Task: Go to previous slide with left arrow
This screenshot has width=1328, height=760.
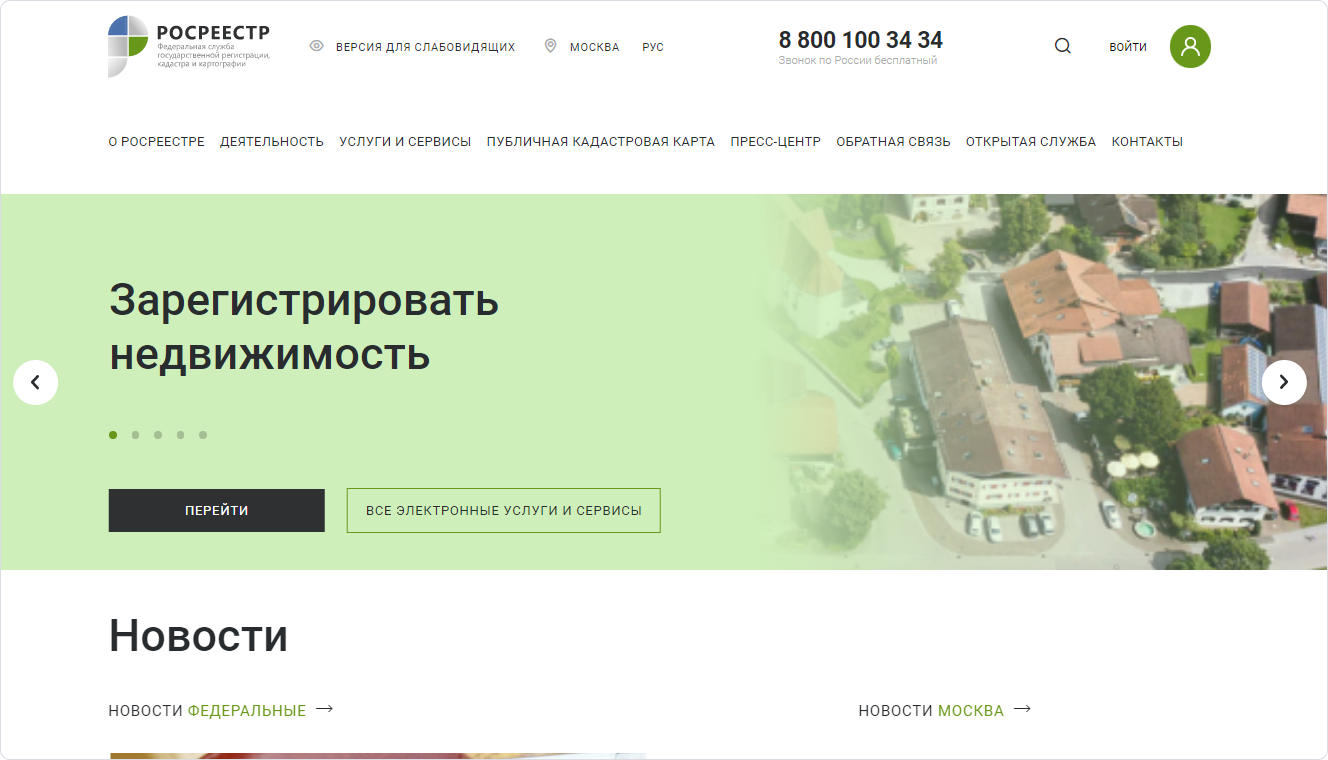Action: 36,382
